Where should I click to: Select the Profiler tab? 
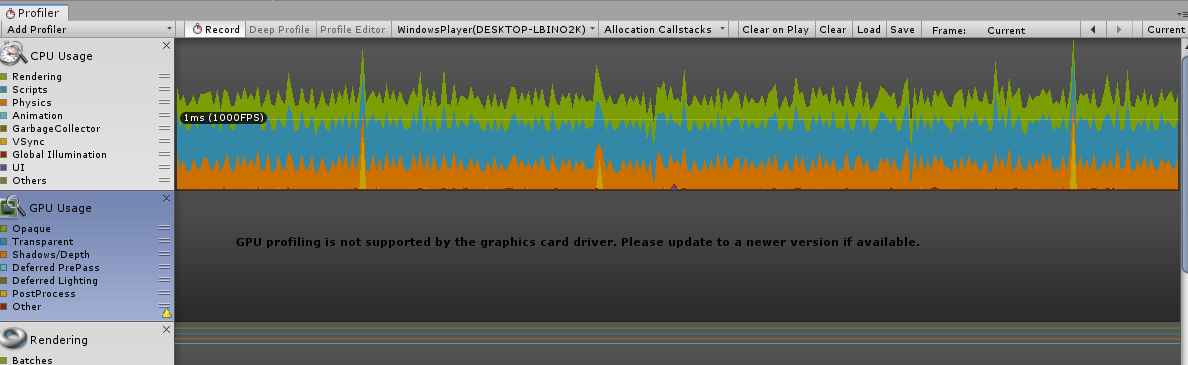click(35, 13)
